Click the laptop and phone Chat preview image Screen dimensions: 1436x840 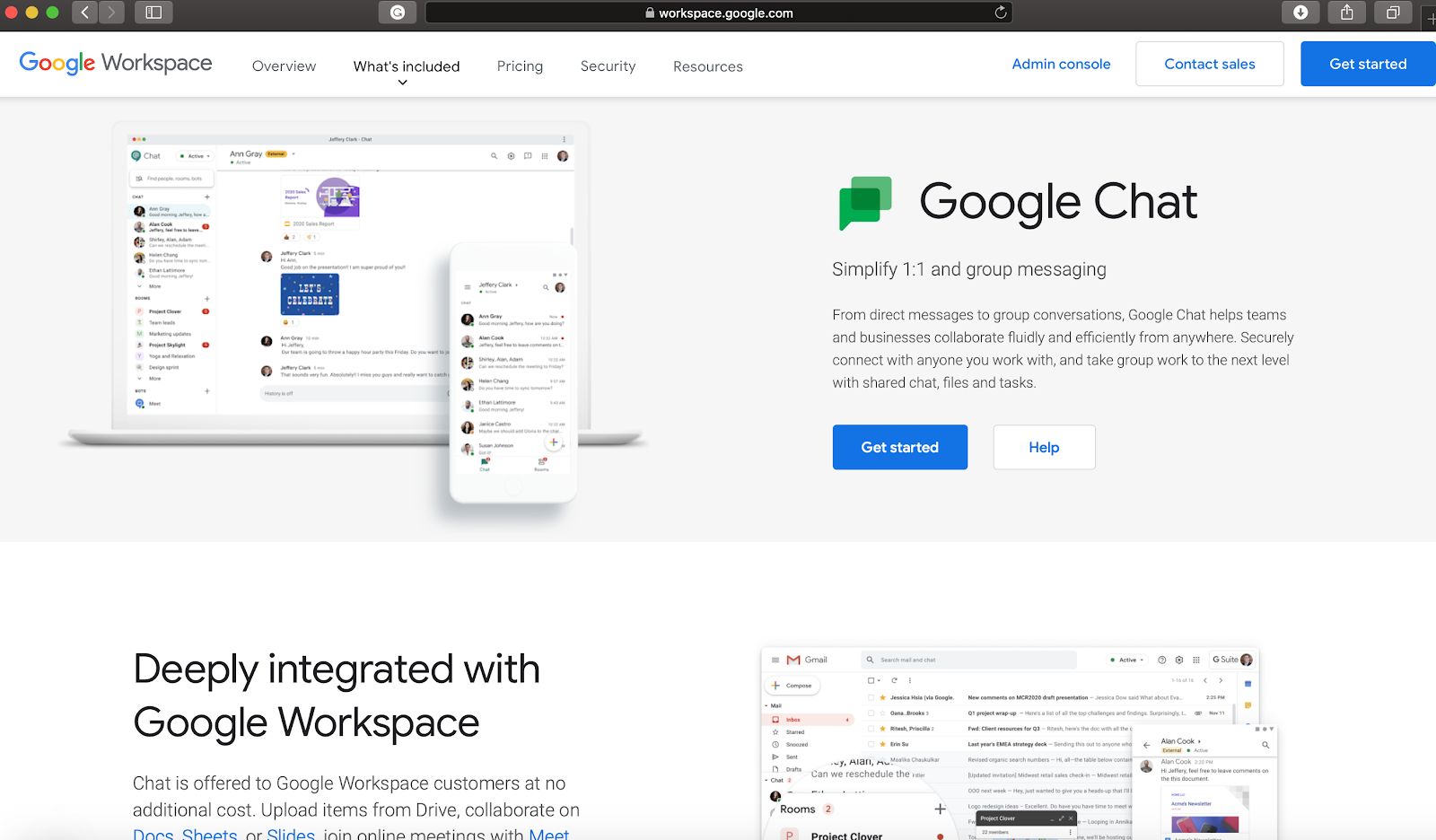point(353,322)
